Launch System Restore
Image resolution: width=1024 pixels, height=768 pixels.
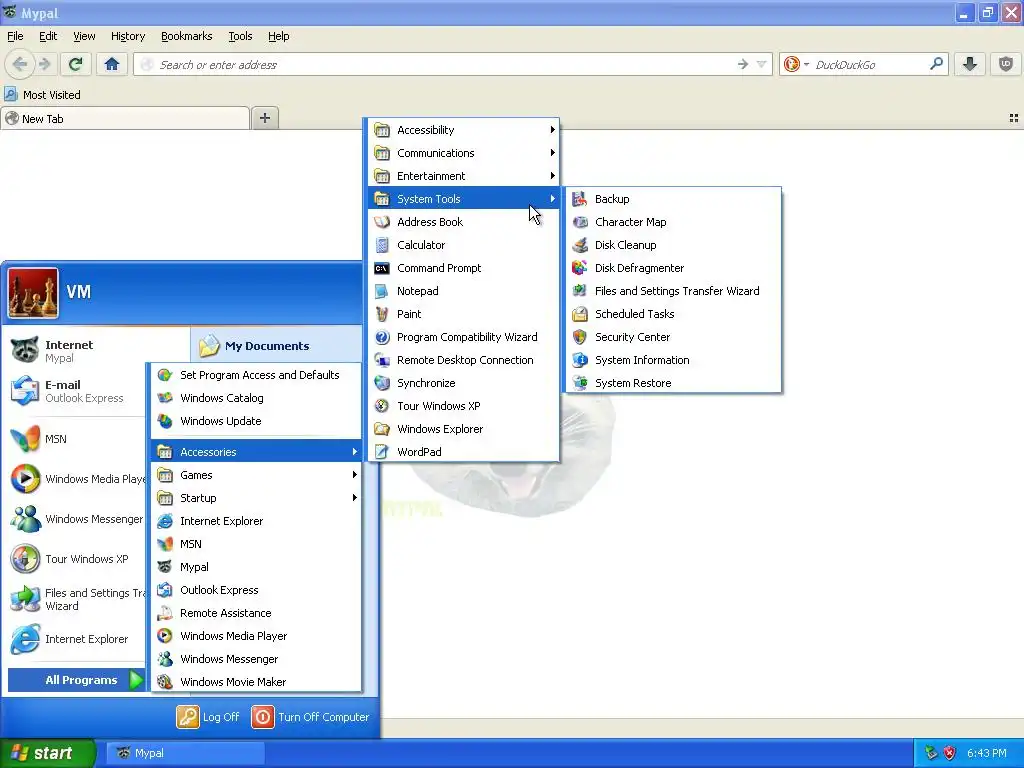[673, 383]
